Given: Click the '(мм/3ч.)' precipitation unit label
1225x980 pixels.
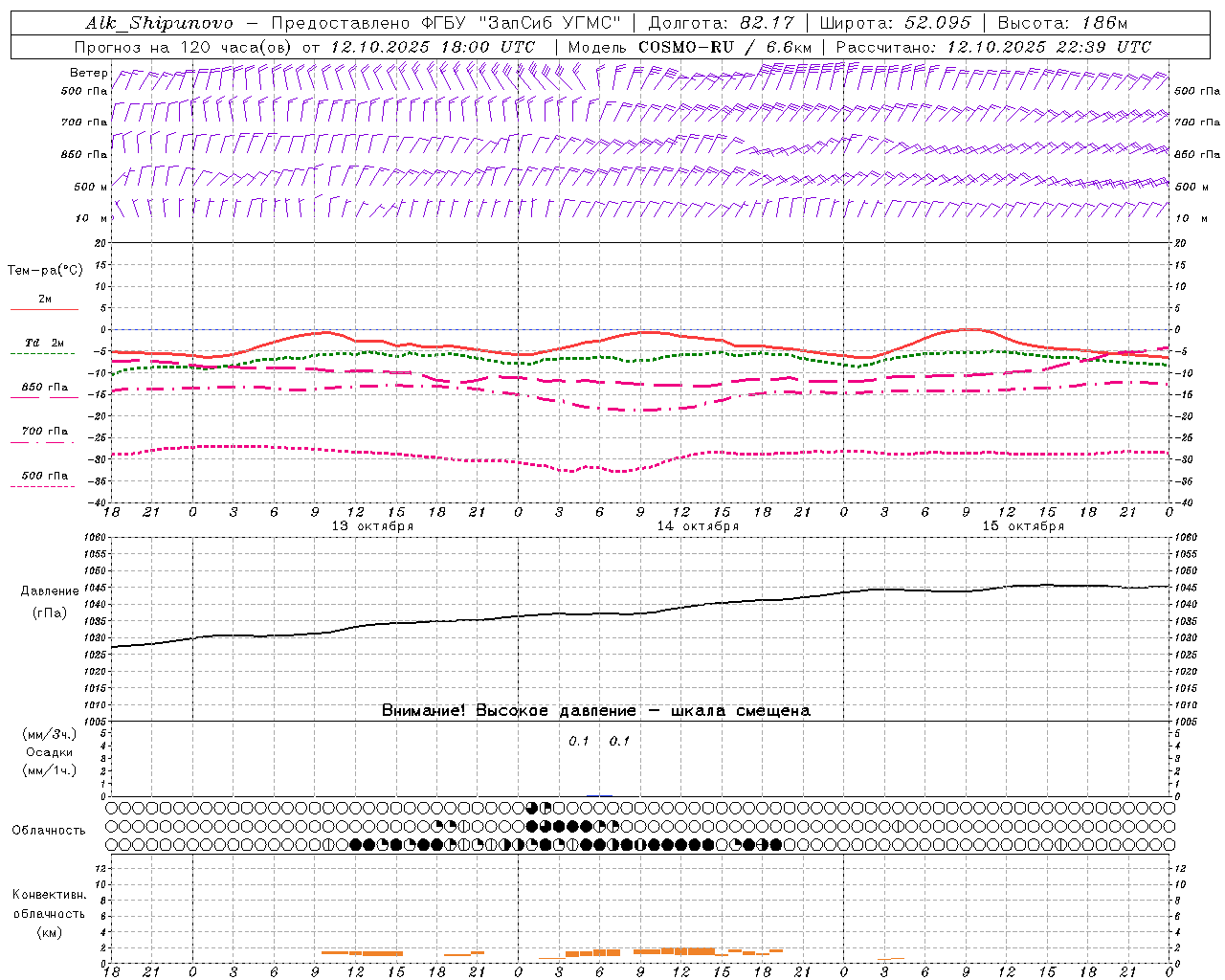Looking at the screenshot, I should 50,734.
